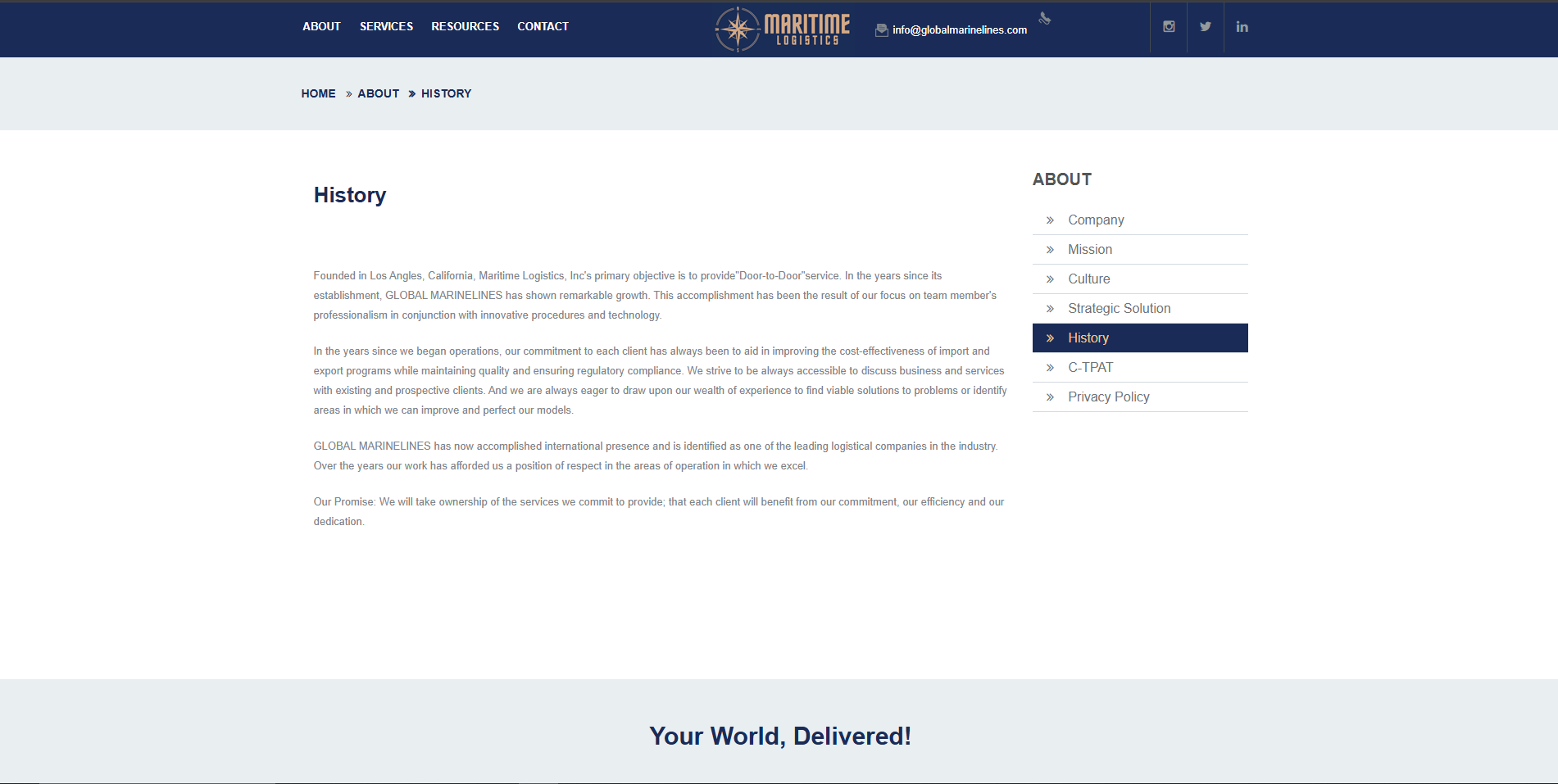Viewport: 1558px width, 784px height.
Task: Open the About menu in header
Action: tap(321, 26)
